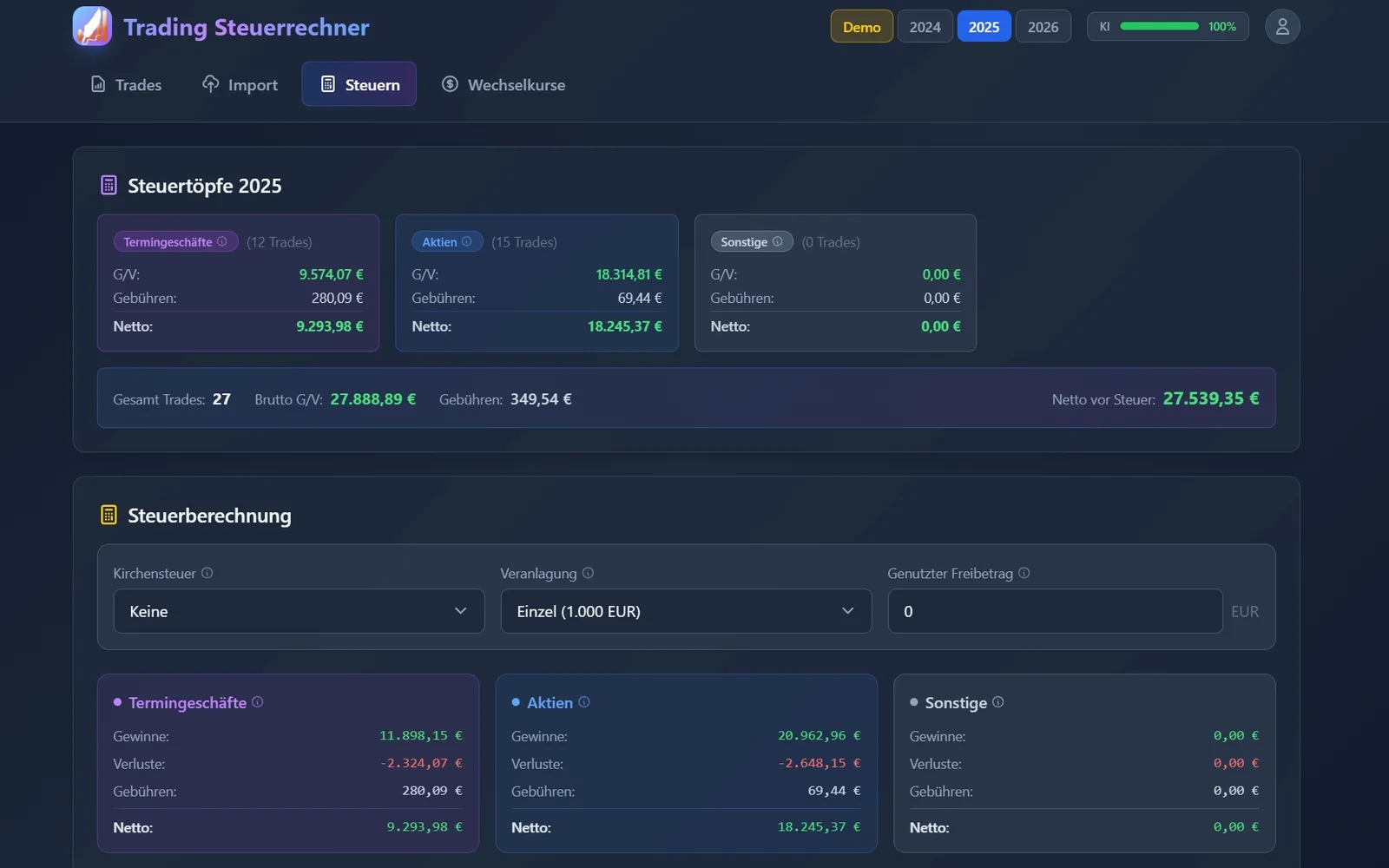Click the Sonstige badge in Steuertöpfe
The image size is (1389, 868).
click(x=752, y=241)
